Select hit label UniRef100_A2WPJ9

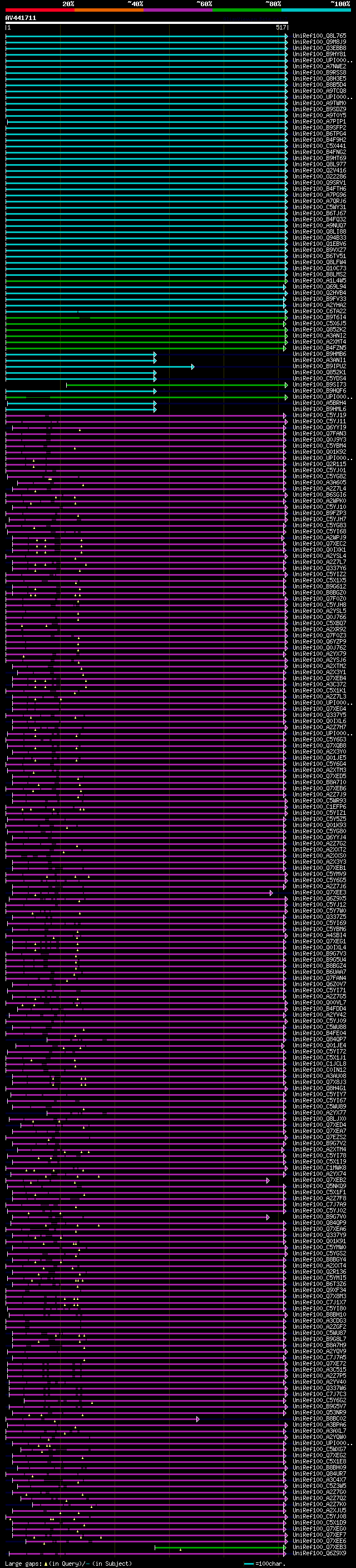(319, 537)
